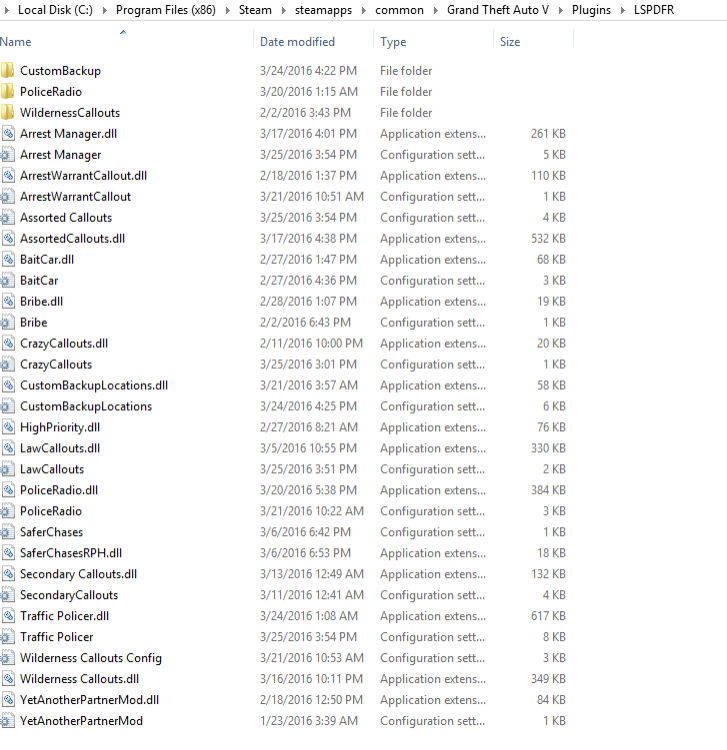Select the LawCallouts config file name

pos(52,469)
